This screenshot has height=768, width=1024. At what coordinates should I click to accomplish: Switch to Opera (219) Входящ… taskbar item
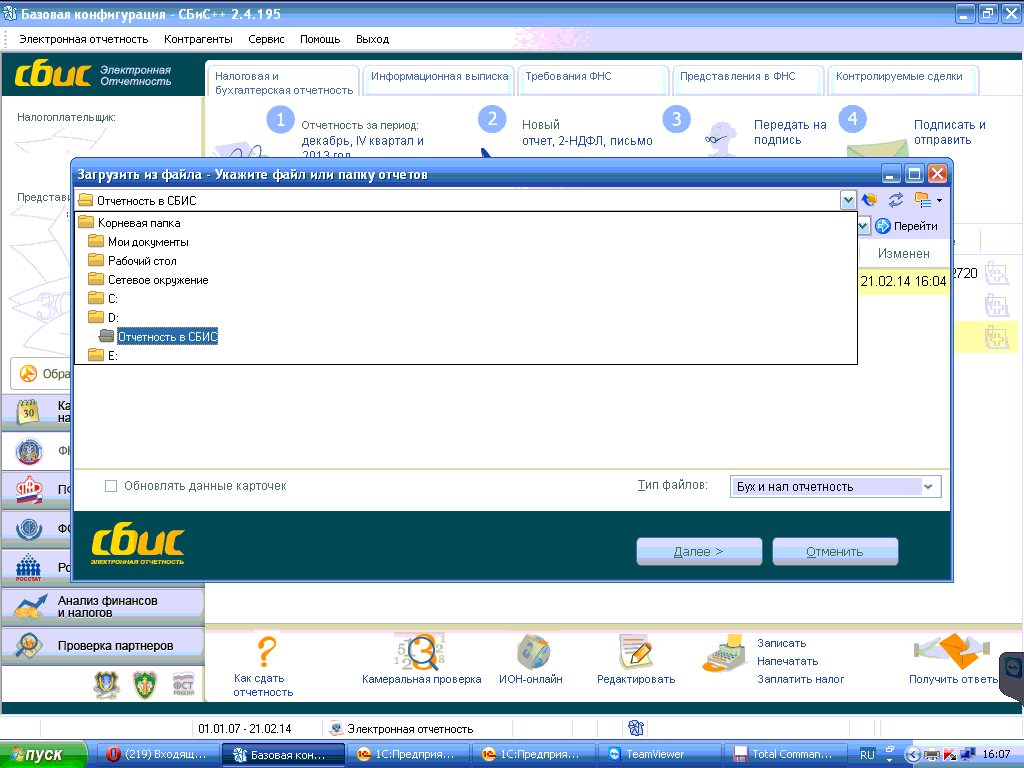coord(157,754)
